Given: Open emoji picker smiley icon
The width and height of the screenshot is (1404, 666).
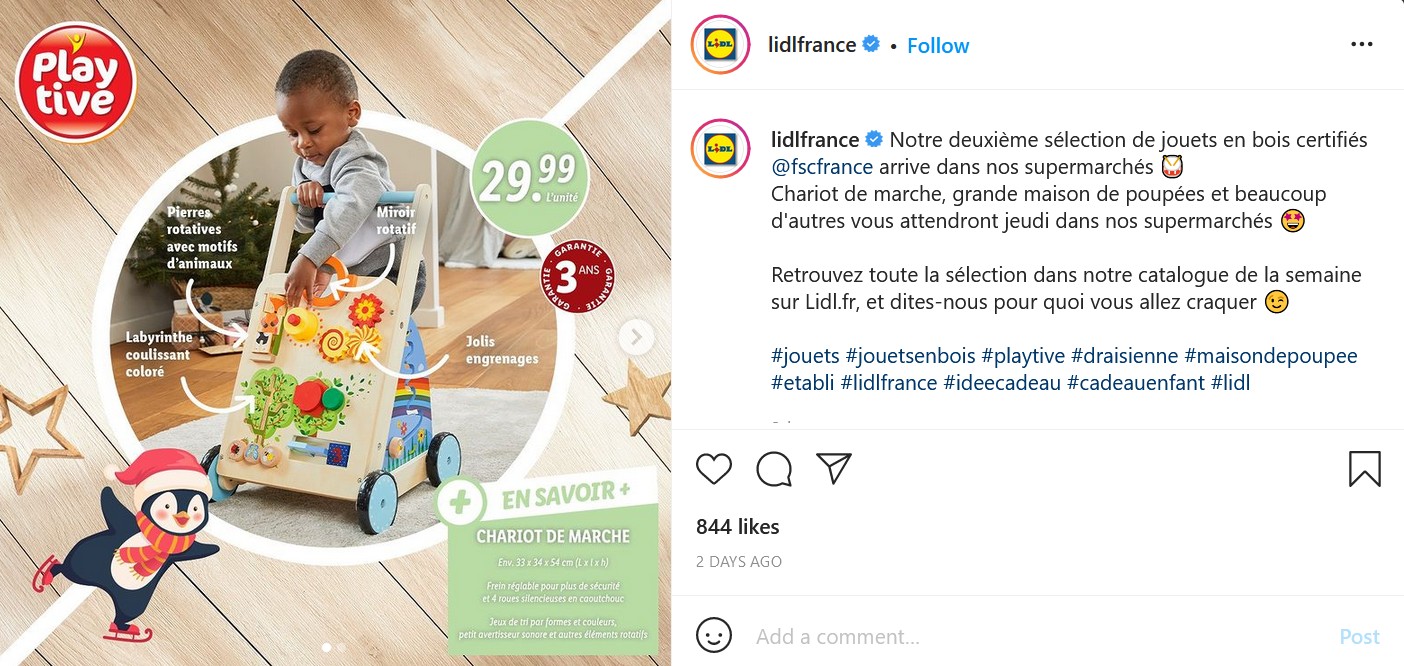Looking at the screenshot, I should (714, 636).
